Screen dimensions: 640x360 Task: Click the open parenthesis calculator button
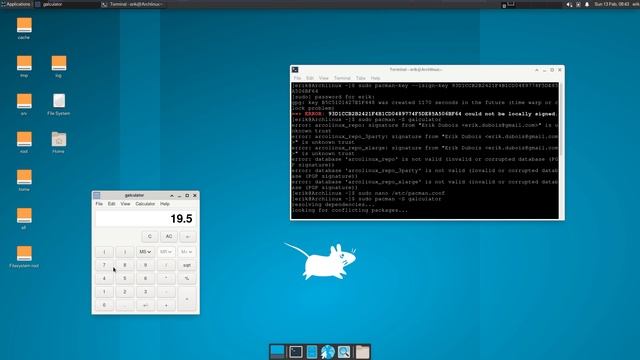(104, 252)
